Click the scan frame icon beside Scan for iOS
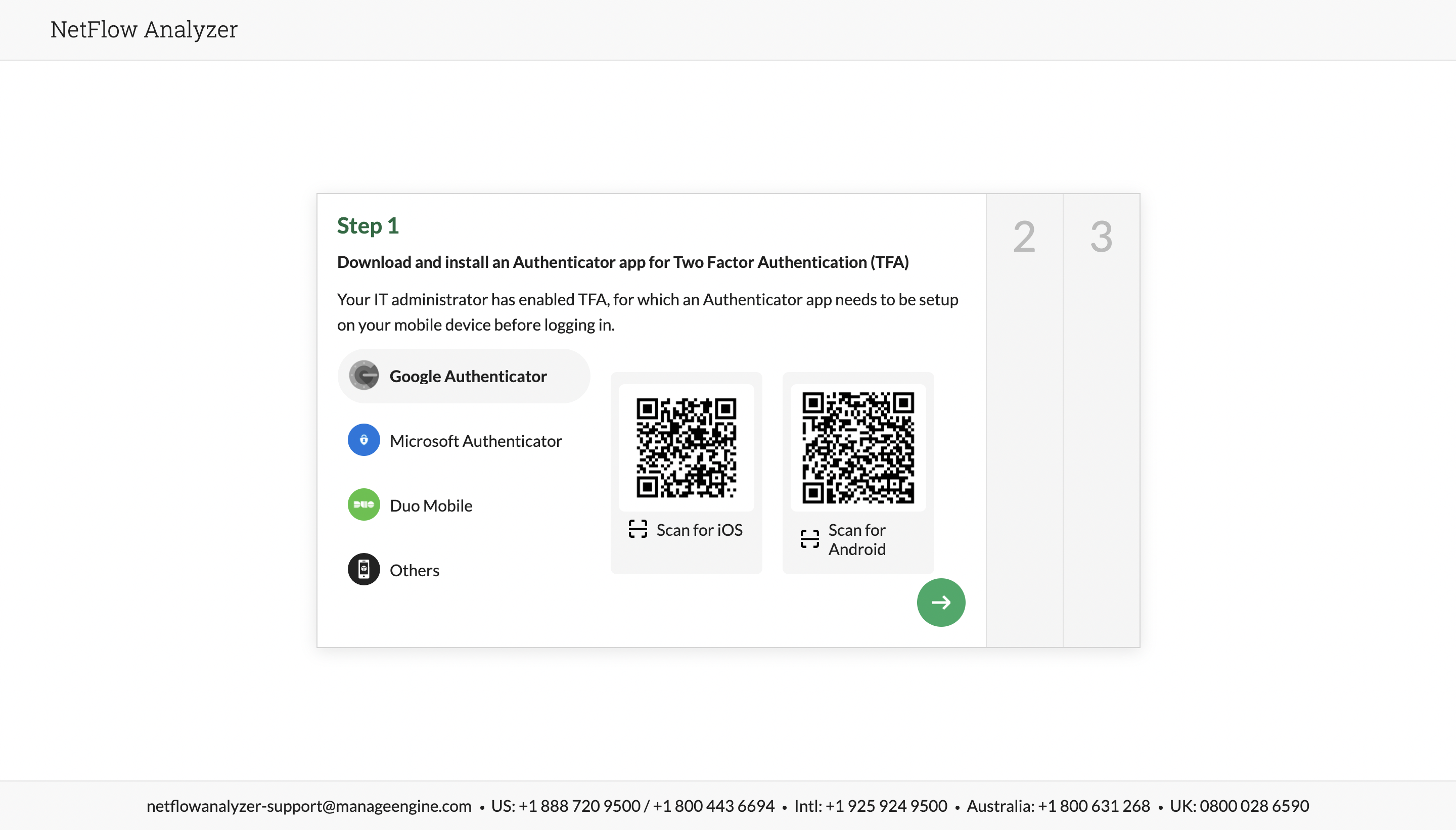Image resolution: width=1456 pixels, height=830 pixels. [x=638, y=529]
